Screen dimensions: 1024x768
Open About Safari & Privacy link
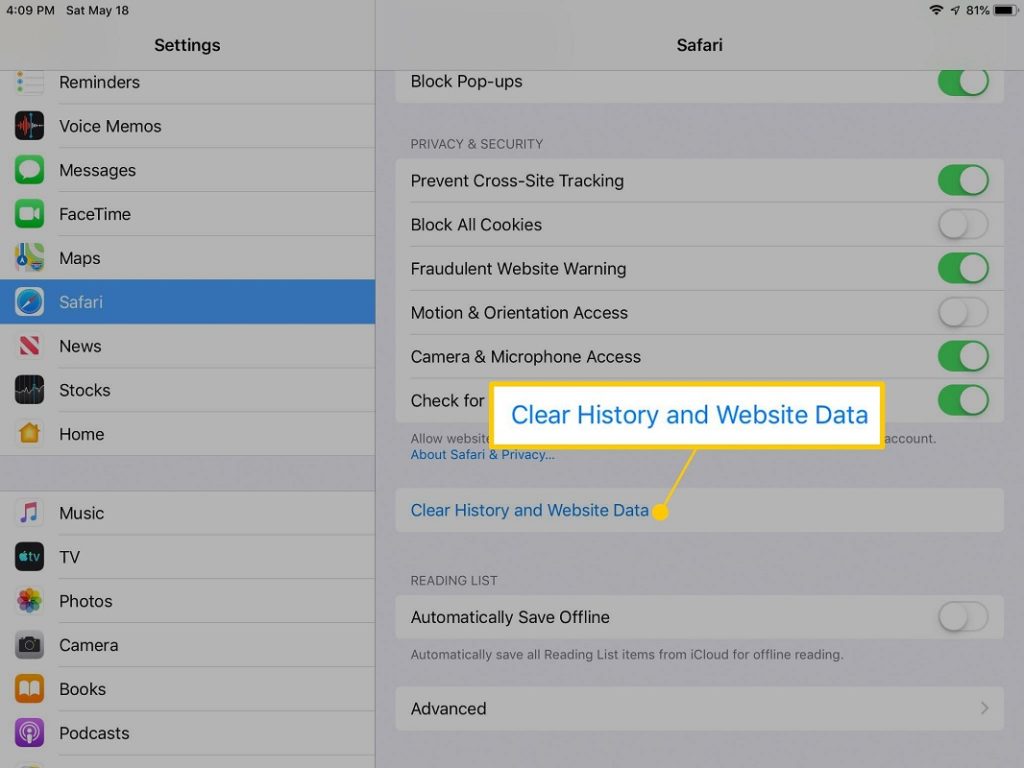(x=482, y=455)
